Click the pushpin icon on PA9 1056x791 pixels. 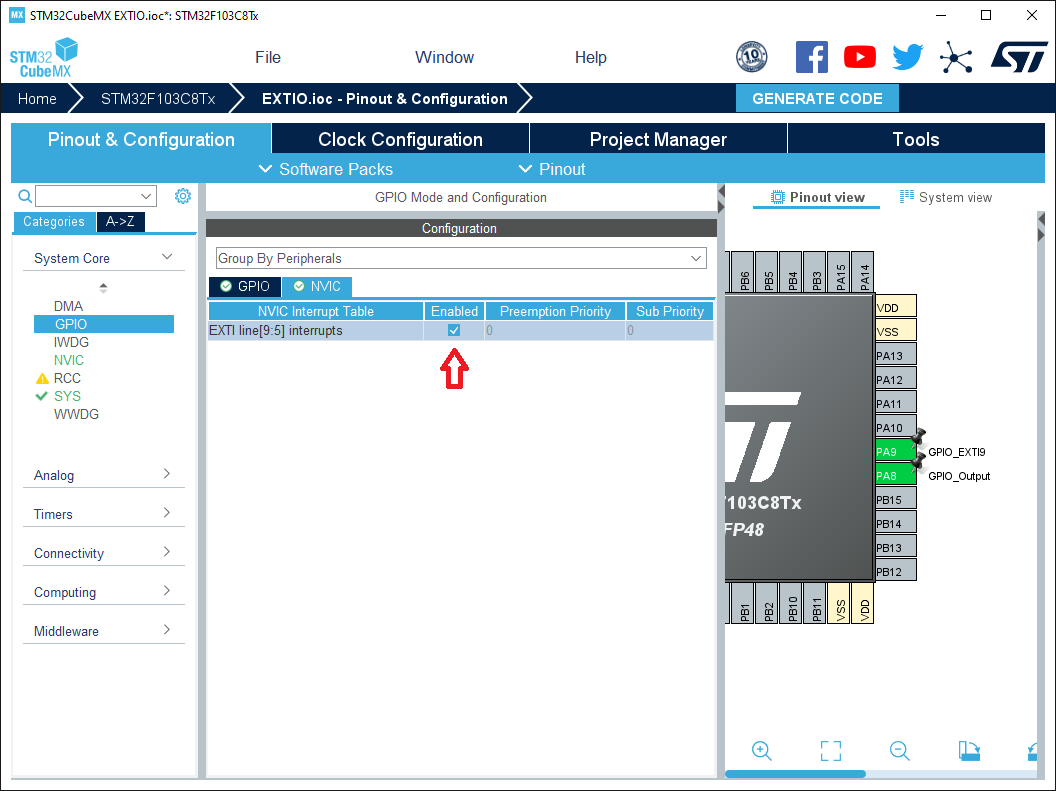tap(918, 438)
